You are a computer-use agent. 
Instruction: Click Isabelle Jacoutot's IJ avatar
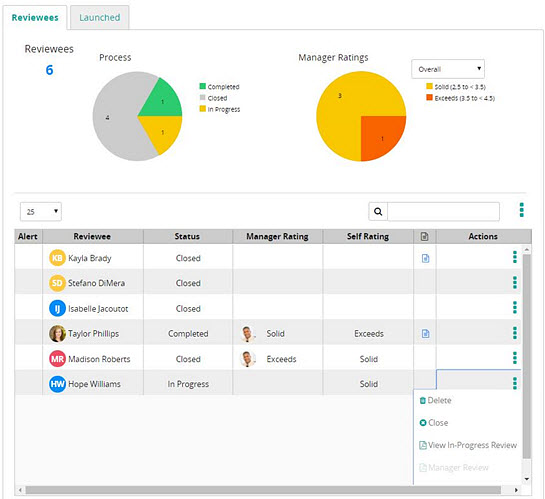click(57, 308)
